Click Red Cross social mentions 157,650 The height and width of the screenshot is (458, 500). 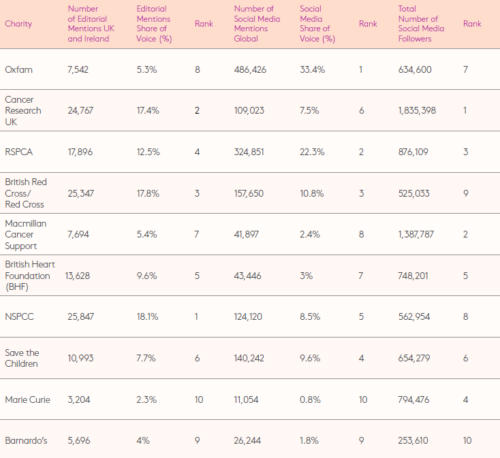coord(249,193)
